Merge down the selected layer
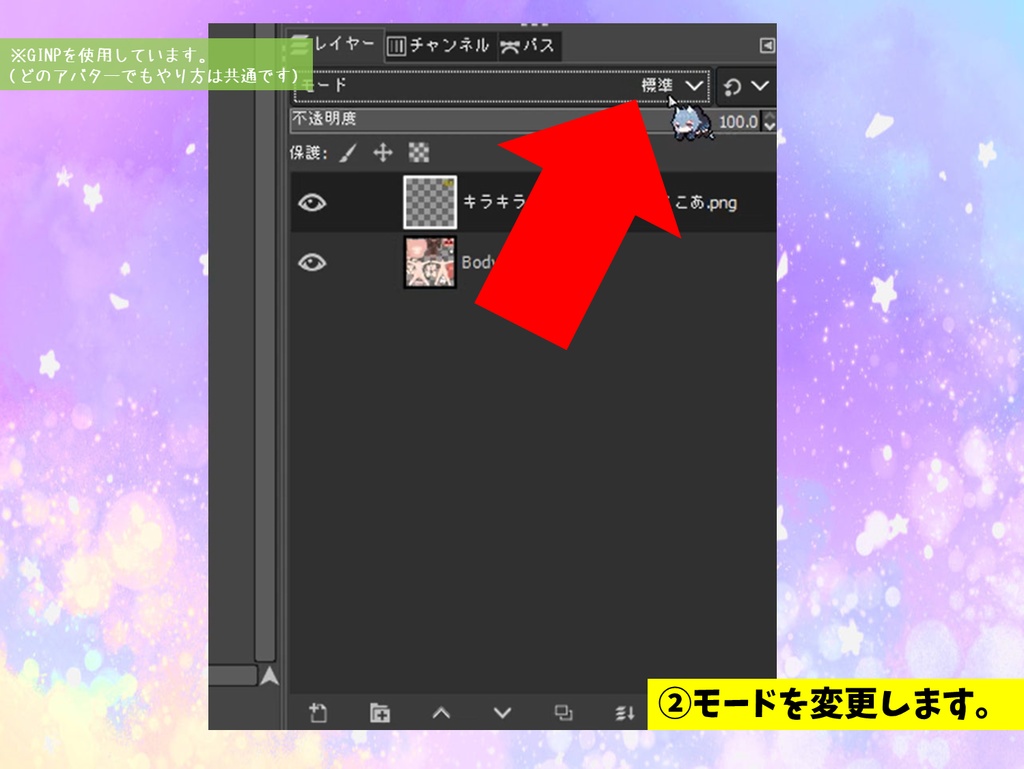This screenshot has height=769, width=1024. (627, 712)
